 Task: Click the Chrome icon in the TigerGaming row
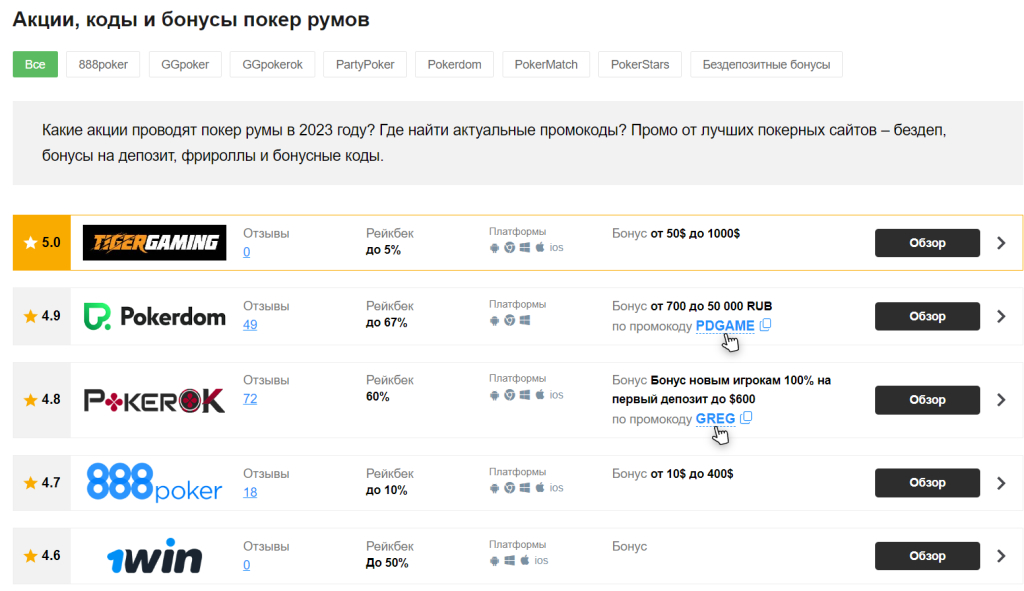click(509, 248)
